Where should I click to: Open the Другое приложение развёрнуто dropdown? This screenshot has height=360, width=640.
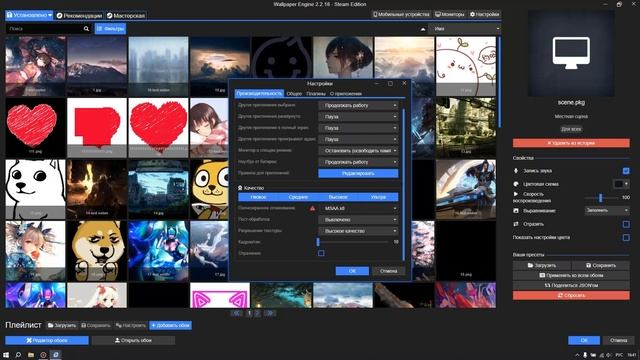(358, 117)
